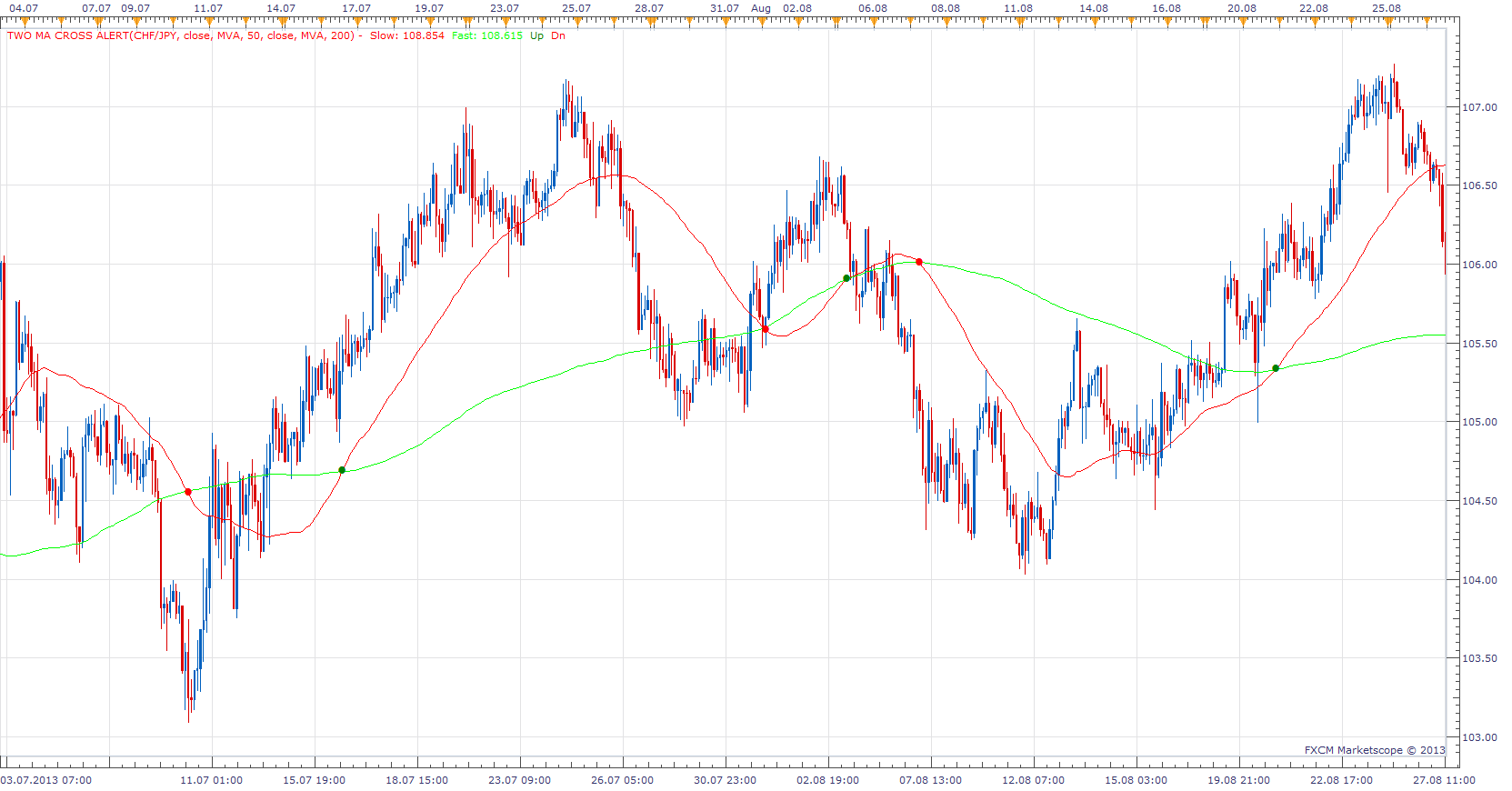Select the green Up signal label
Viewport: 1512px width, 791px height.
click(x=537, y=36)
